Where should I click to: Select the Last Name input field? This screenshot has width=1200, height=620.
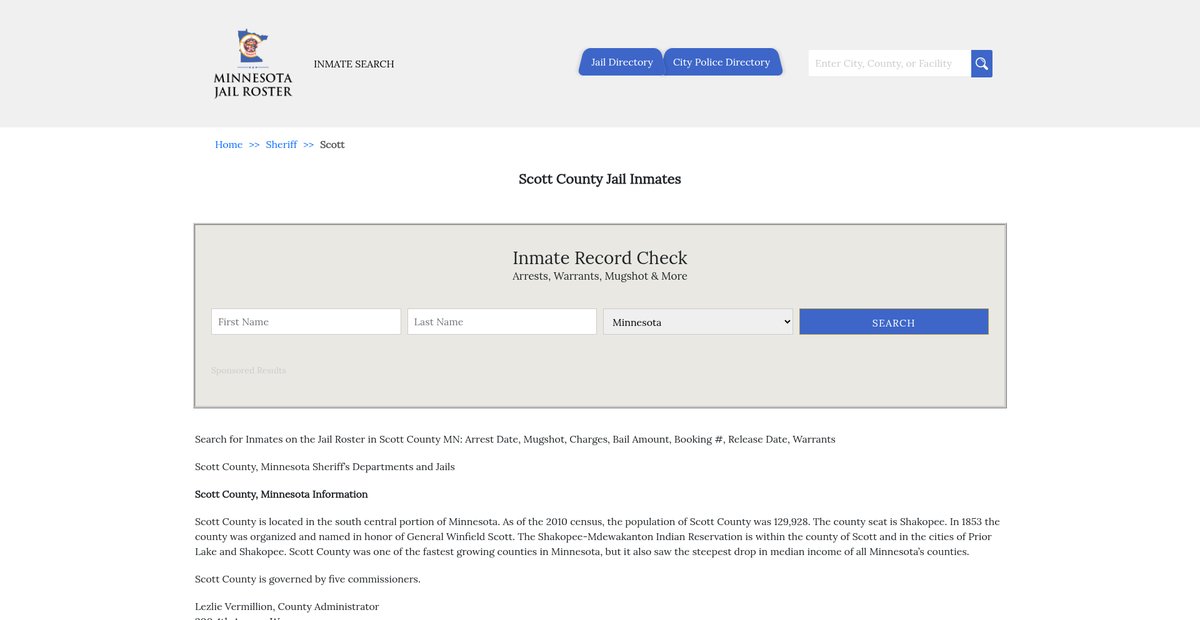[x=501, y=322]
